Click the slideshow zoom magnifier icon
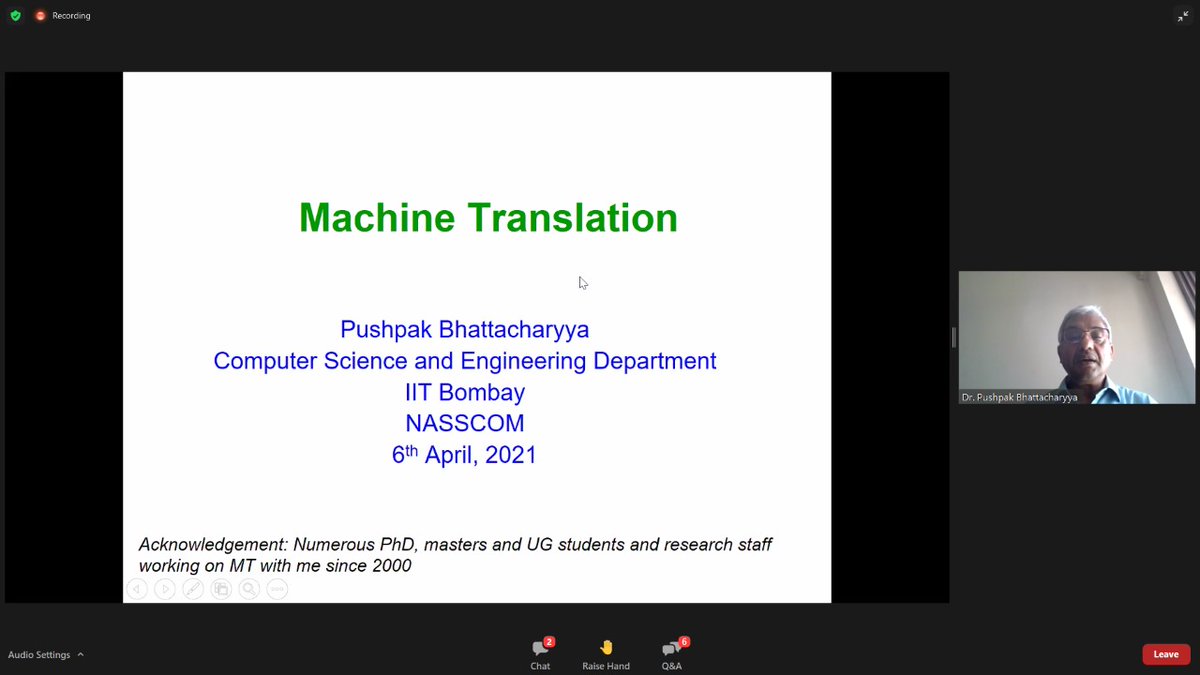1200x675 pixels. click(249, 589)
